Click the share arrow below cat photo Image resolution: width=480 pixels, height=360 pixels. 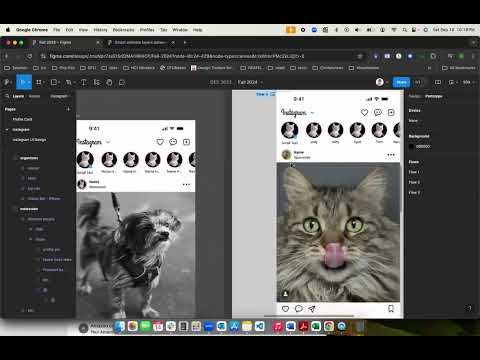pos(312,309)
